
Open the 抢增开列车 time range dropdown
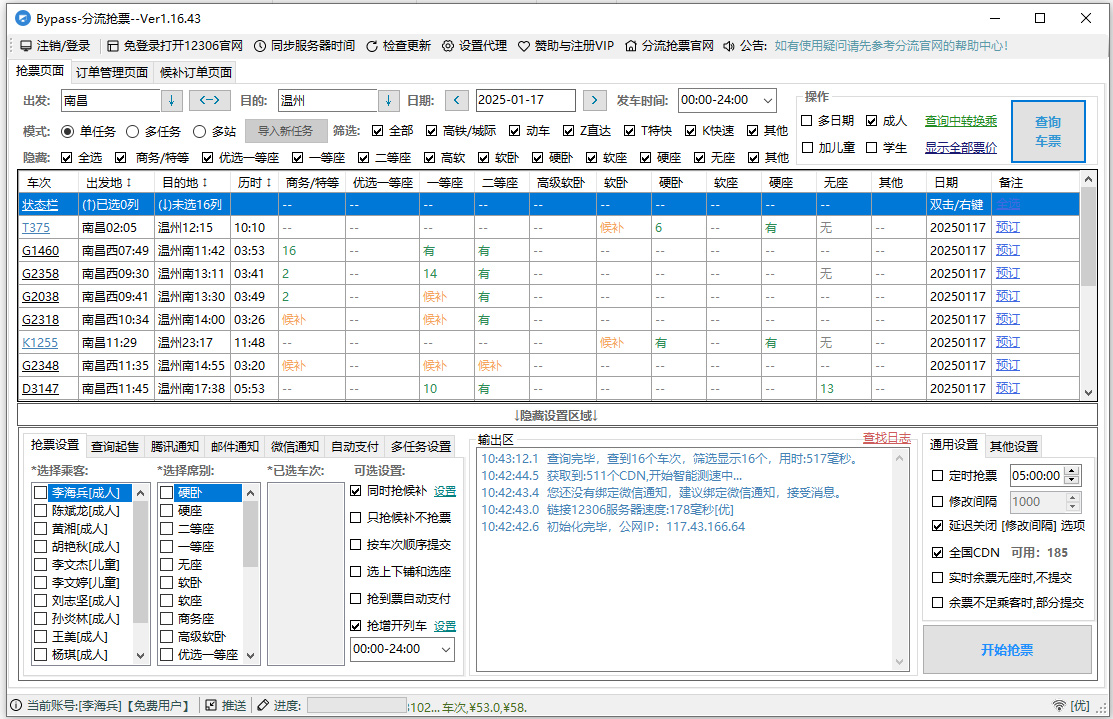[x=446, y=649]
